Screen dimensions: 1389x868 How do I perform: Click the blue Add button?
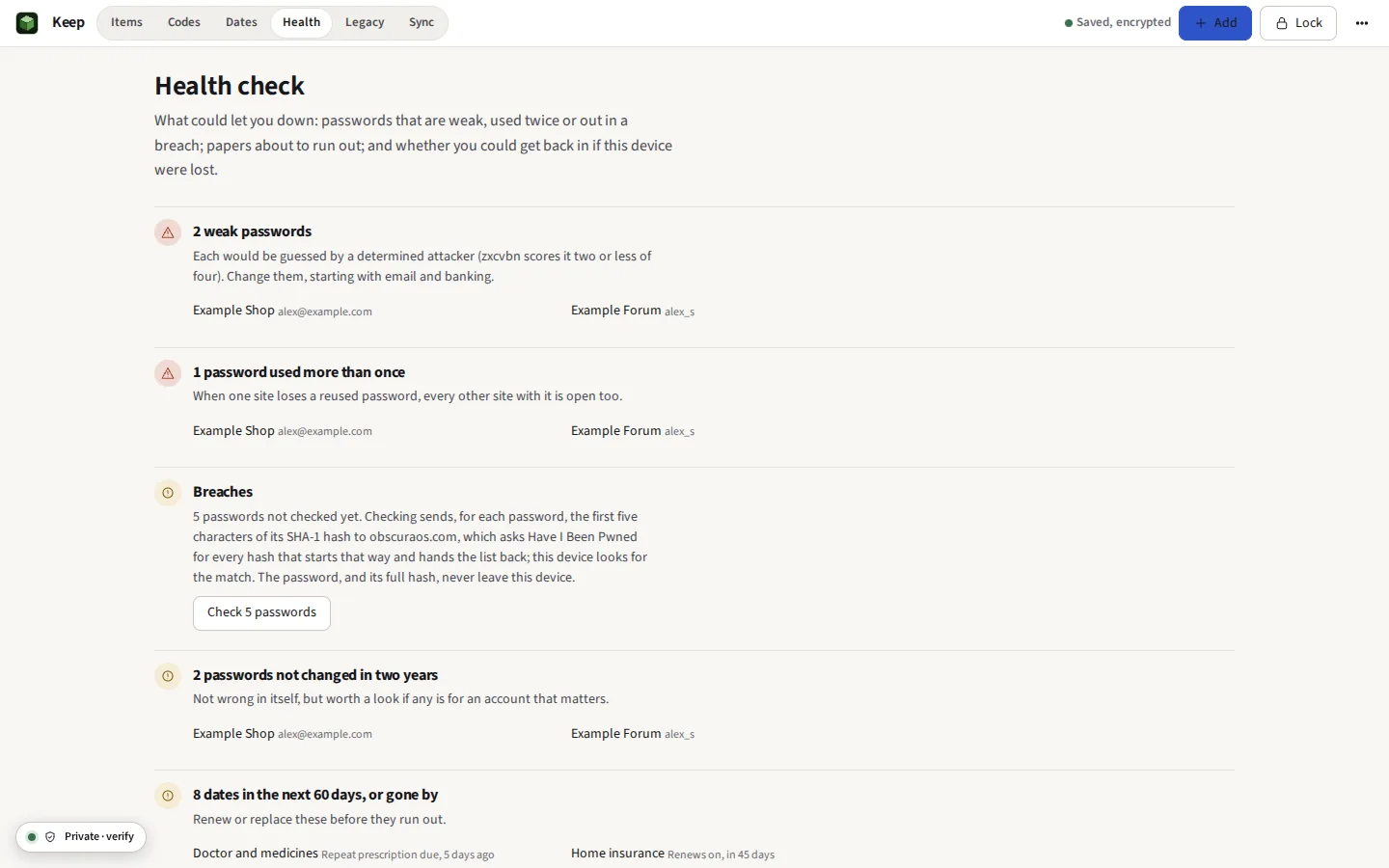[x=1214, y=23]
